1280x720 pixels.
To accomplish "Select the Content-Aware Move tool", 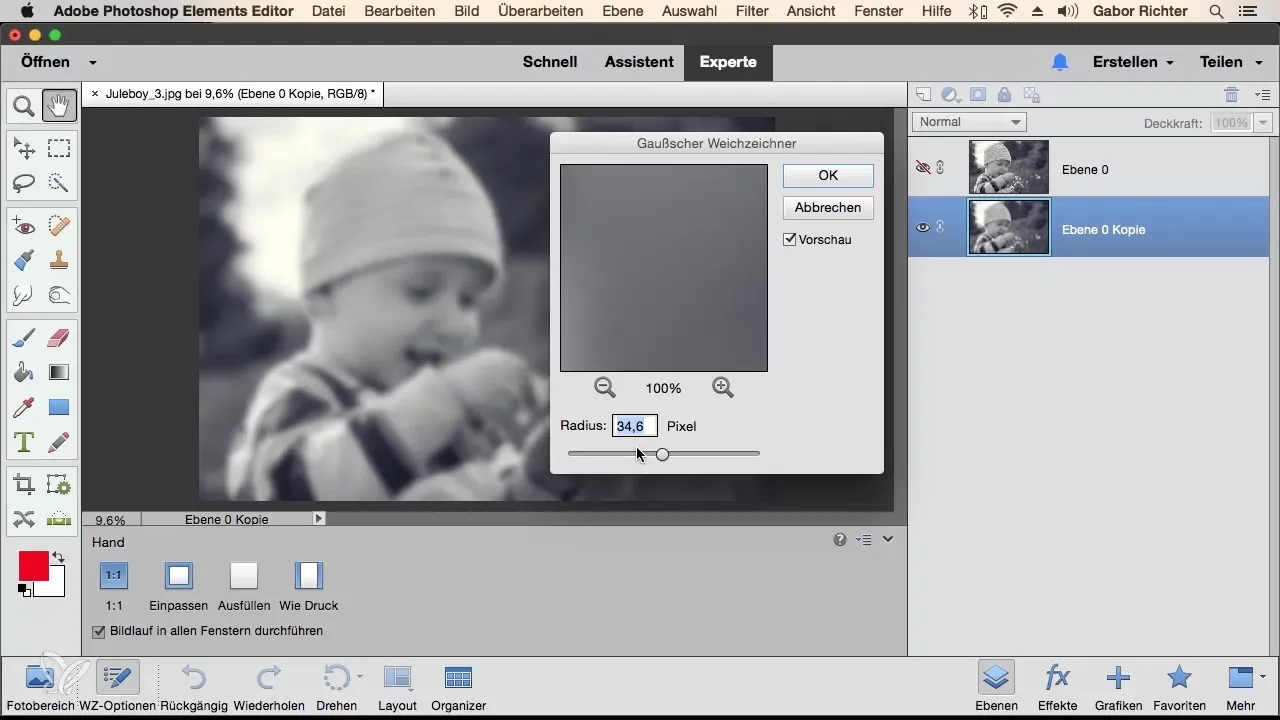I will pos(24,519).
